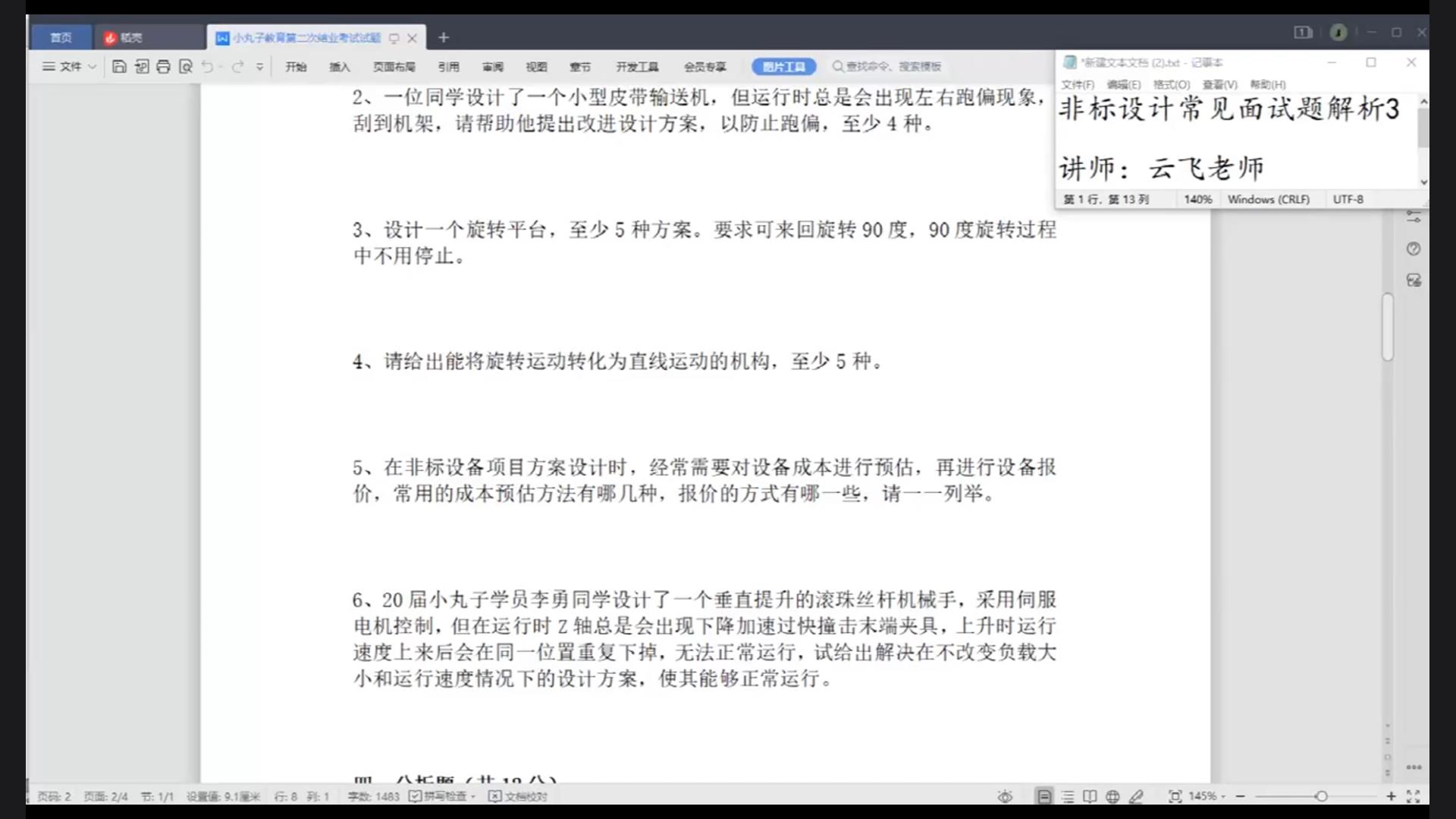Image resolution: width=1456 pixels, height=819 pixels.
Task: Expand the 拼写检查 dropdown arrow
Action: click(x=473, y=796)
